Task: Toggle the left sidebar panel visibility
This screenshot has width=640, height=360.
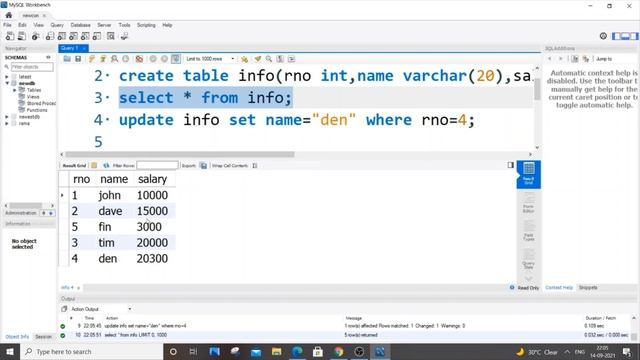Action: point(616,36)
